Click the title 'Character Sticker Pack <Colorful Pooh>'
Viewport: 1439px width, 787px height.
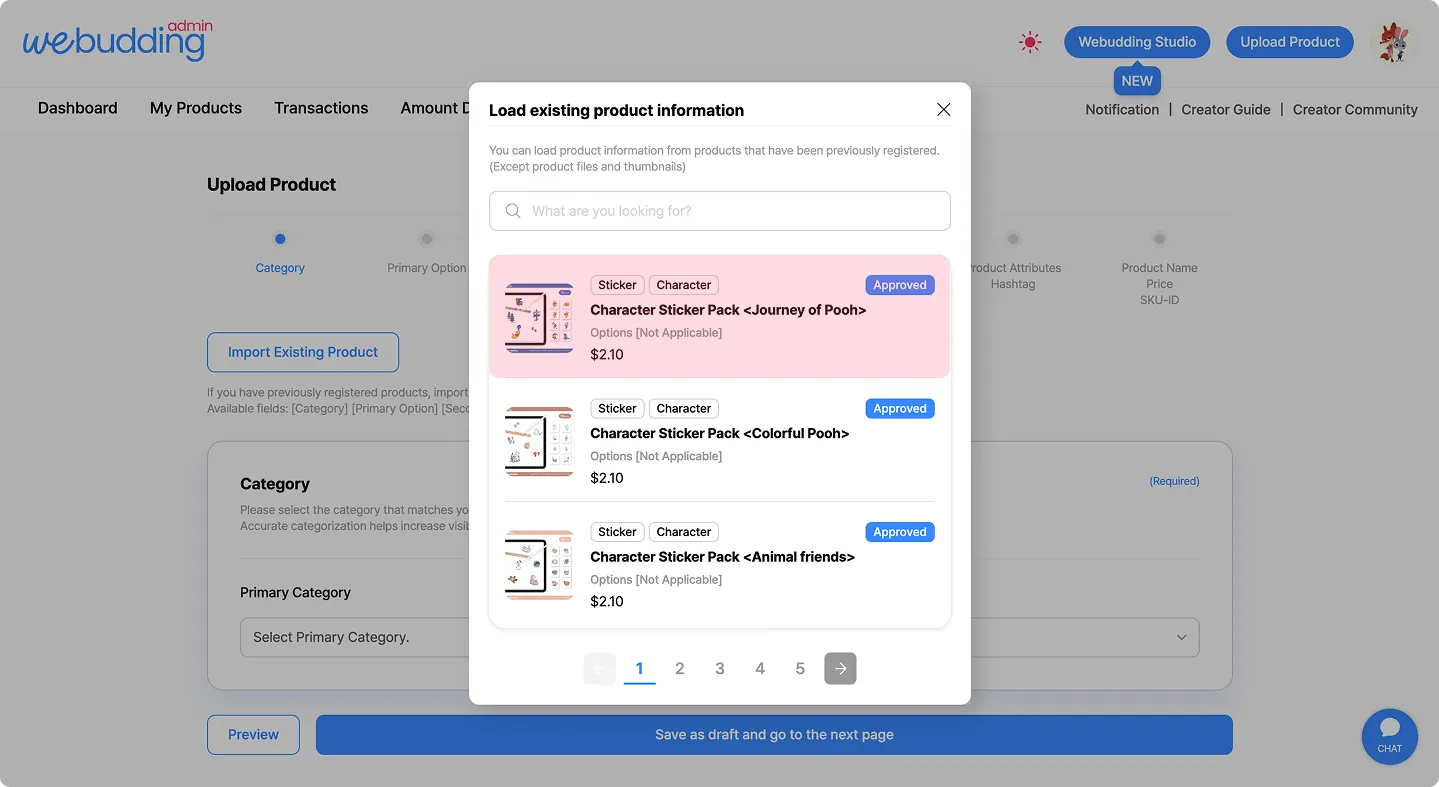[720, 433]
